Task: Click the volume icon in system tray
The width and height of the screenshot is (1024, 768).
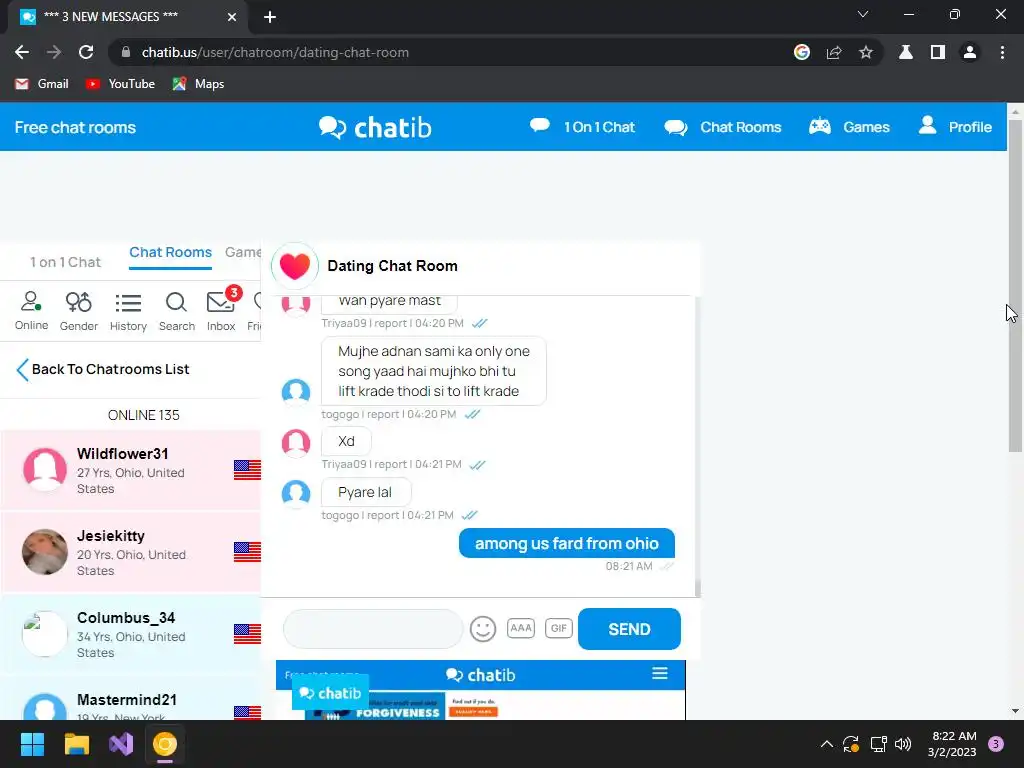Action: 903,744
